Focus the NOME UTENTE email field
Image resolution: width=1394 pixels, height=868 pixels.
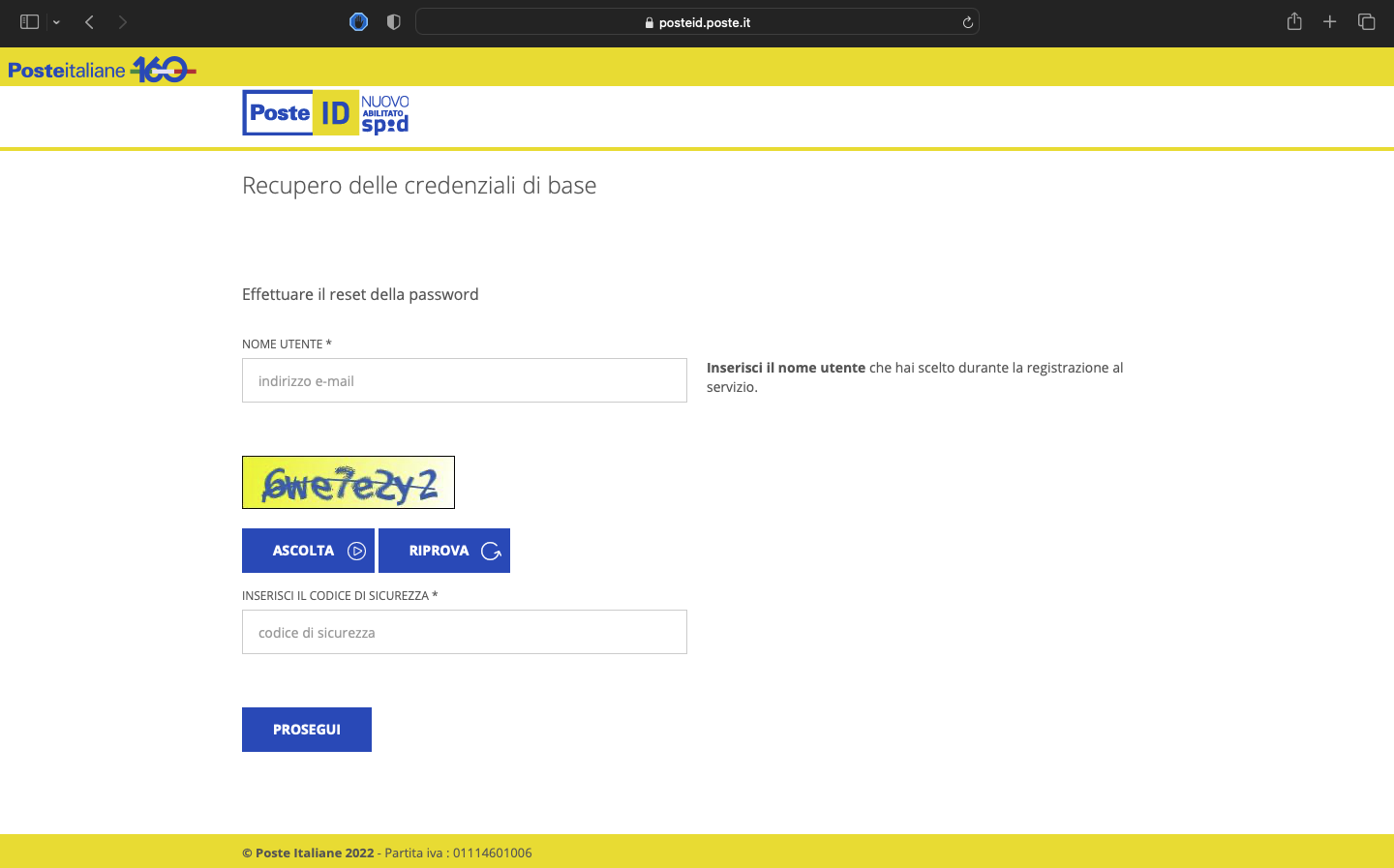point(464,379)
